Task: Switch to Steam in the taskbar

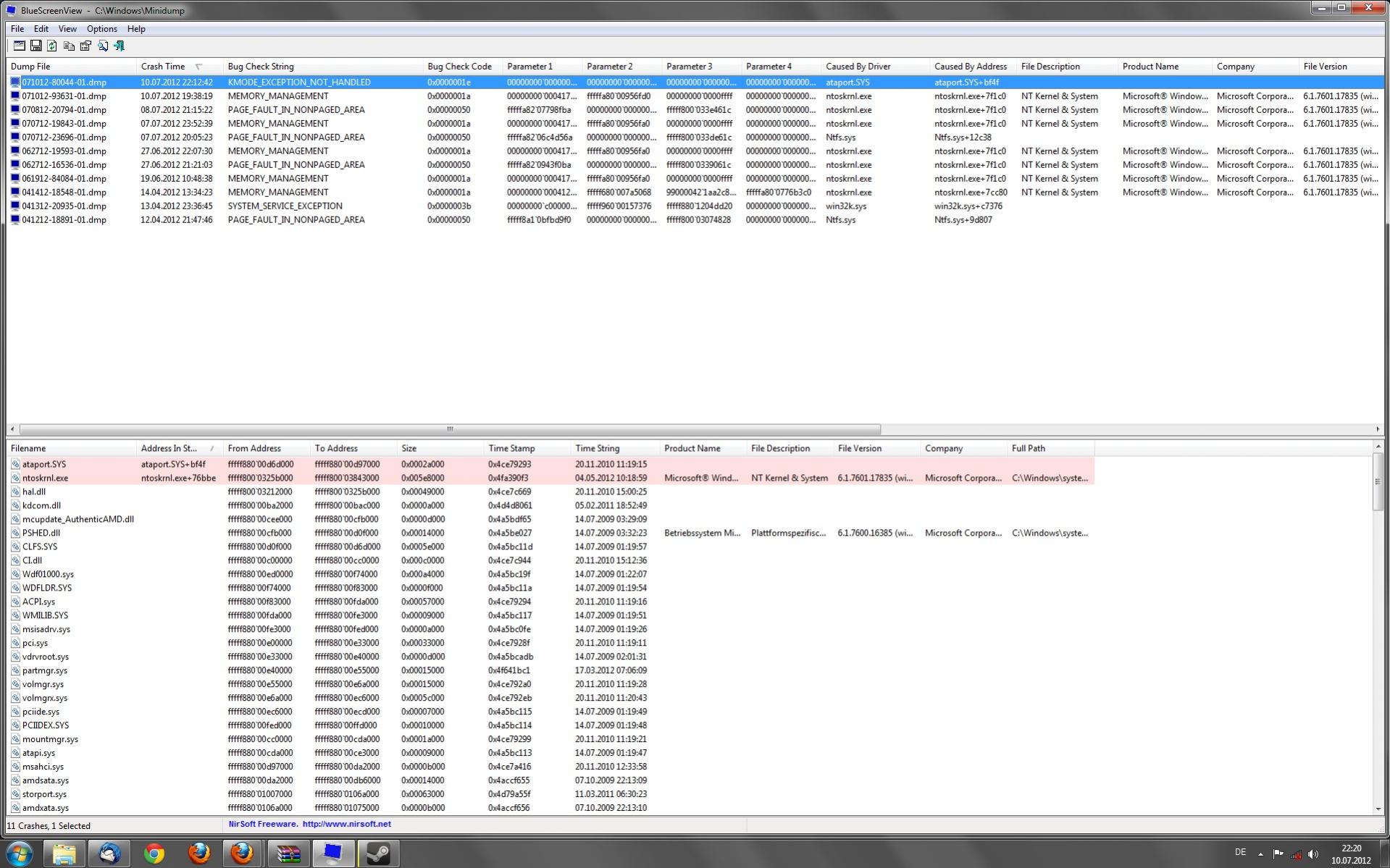Action: coord(378,854)
